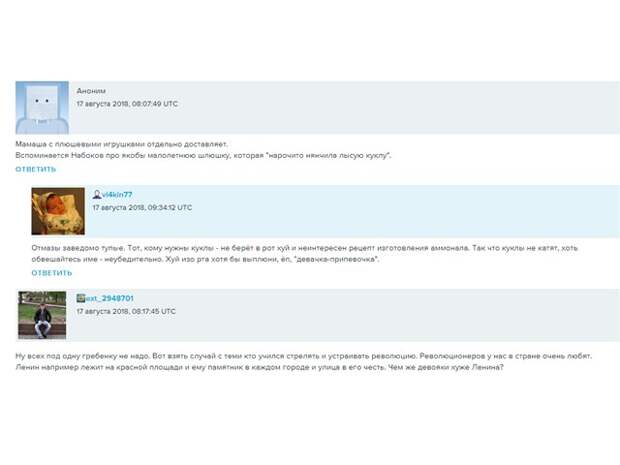Open the ext_2948701 user profile link
The height and width of the screenshot is (465, 620).
coord(110,298)
